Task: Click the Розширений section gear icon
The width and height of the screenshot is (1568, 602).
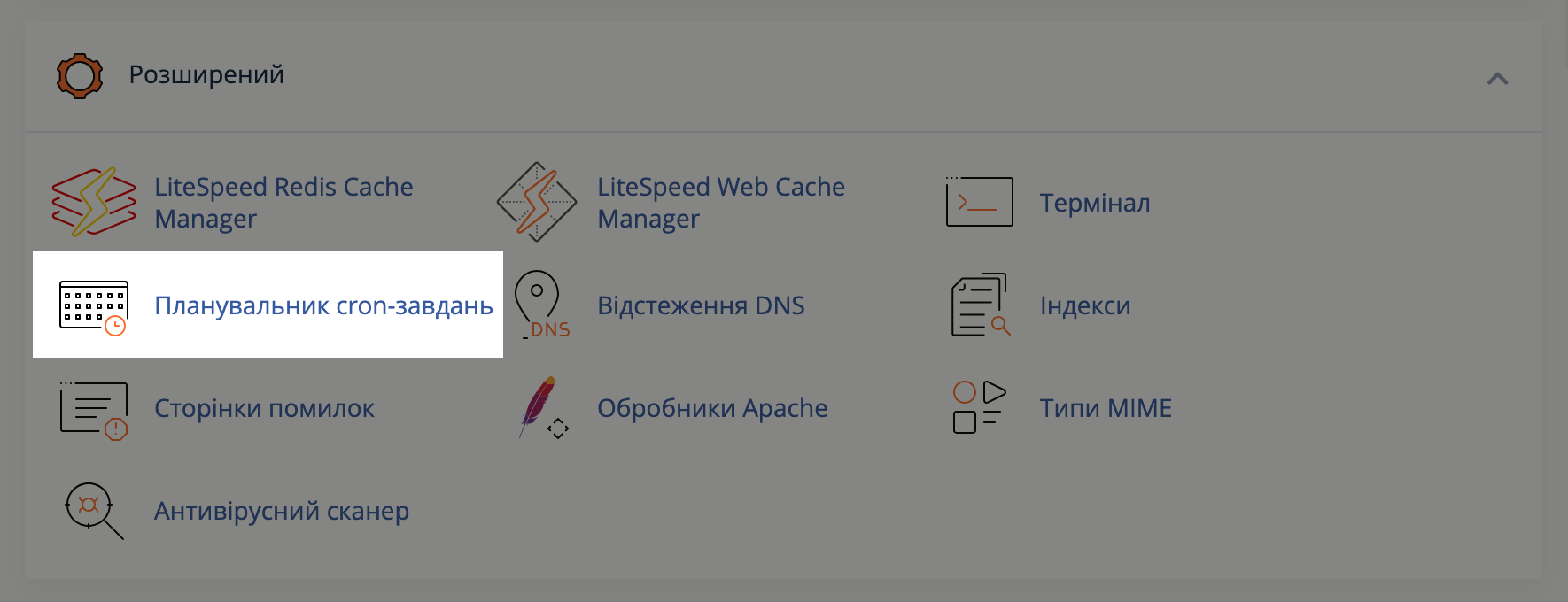Action: (80, 75)
